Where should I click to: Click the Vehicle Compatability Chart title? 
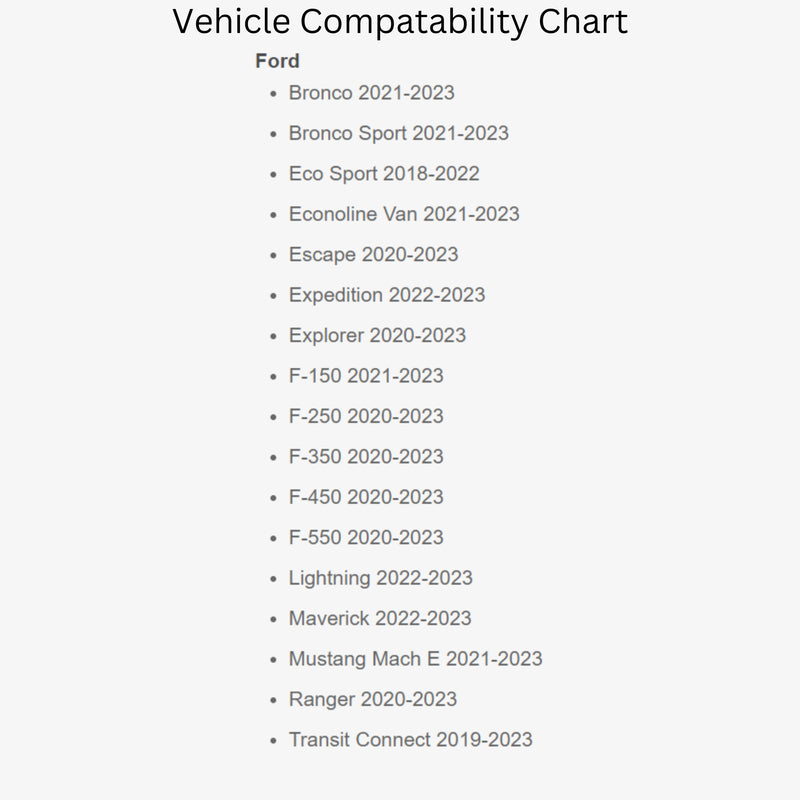coord(400,22)
